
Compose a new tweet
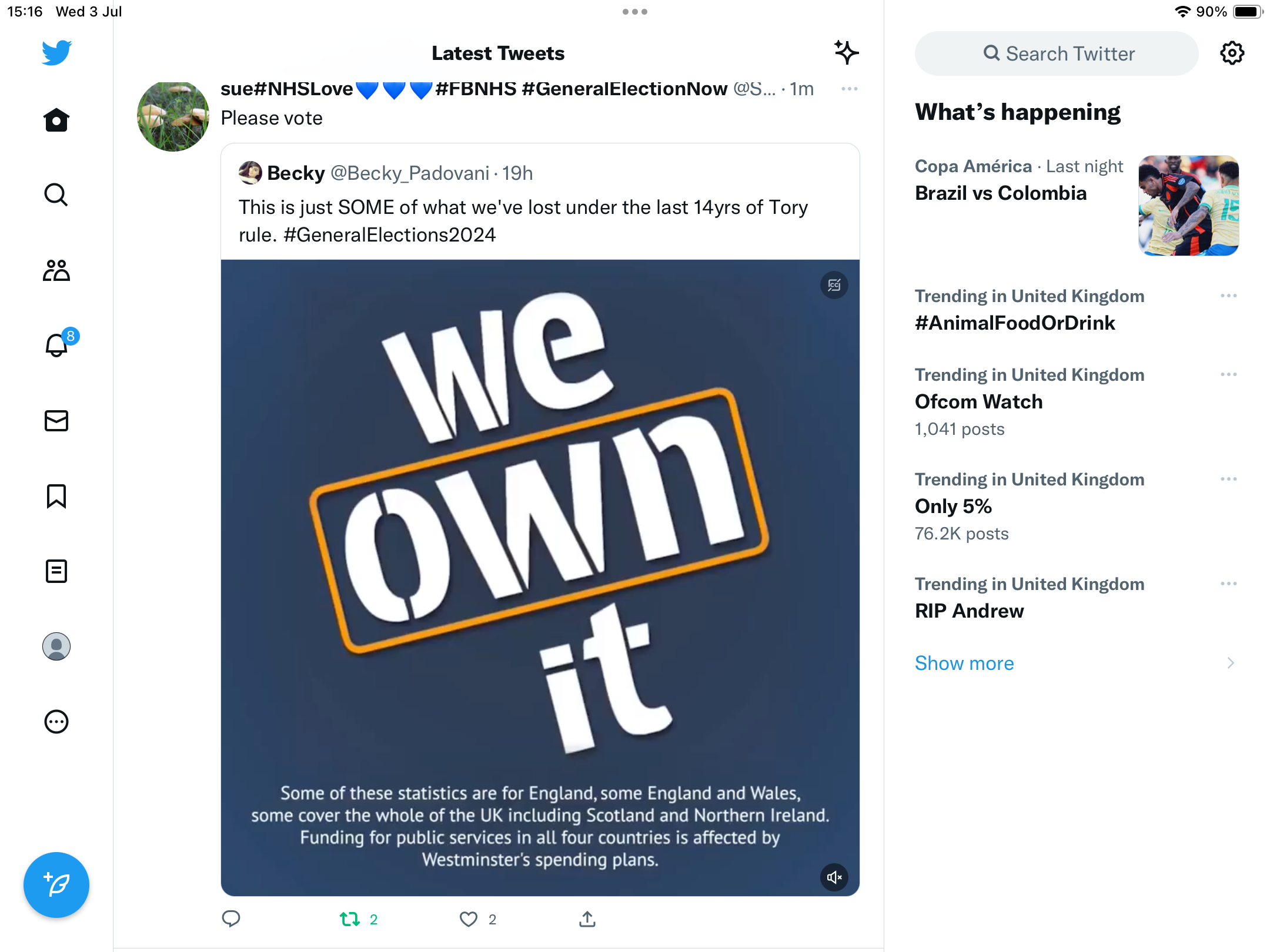pos(56,885)
